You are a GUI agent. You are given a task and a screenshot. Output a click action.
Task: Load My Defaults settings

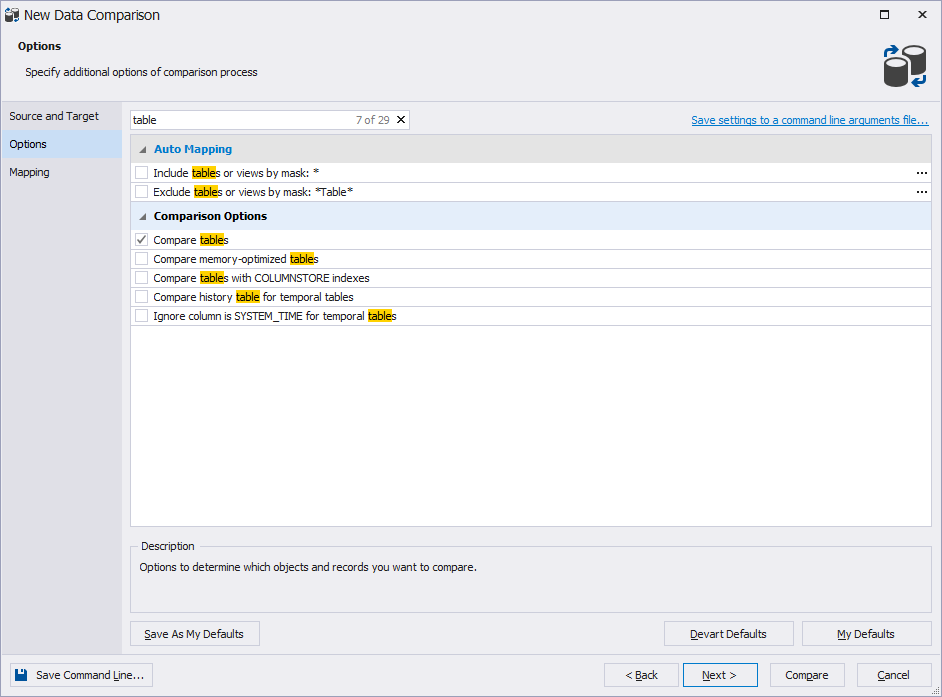866,634
